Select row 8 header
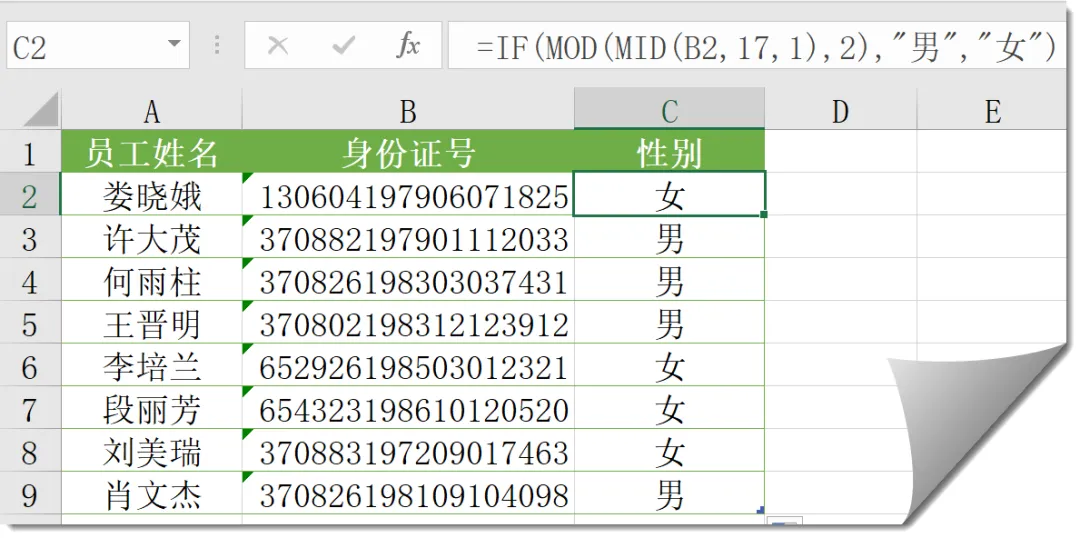 pyautogui.click(x=30, y=451)
